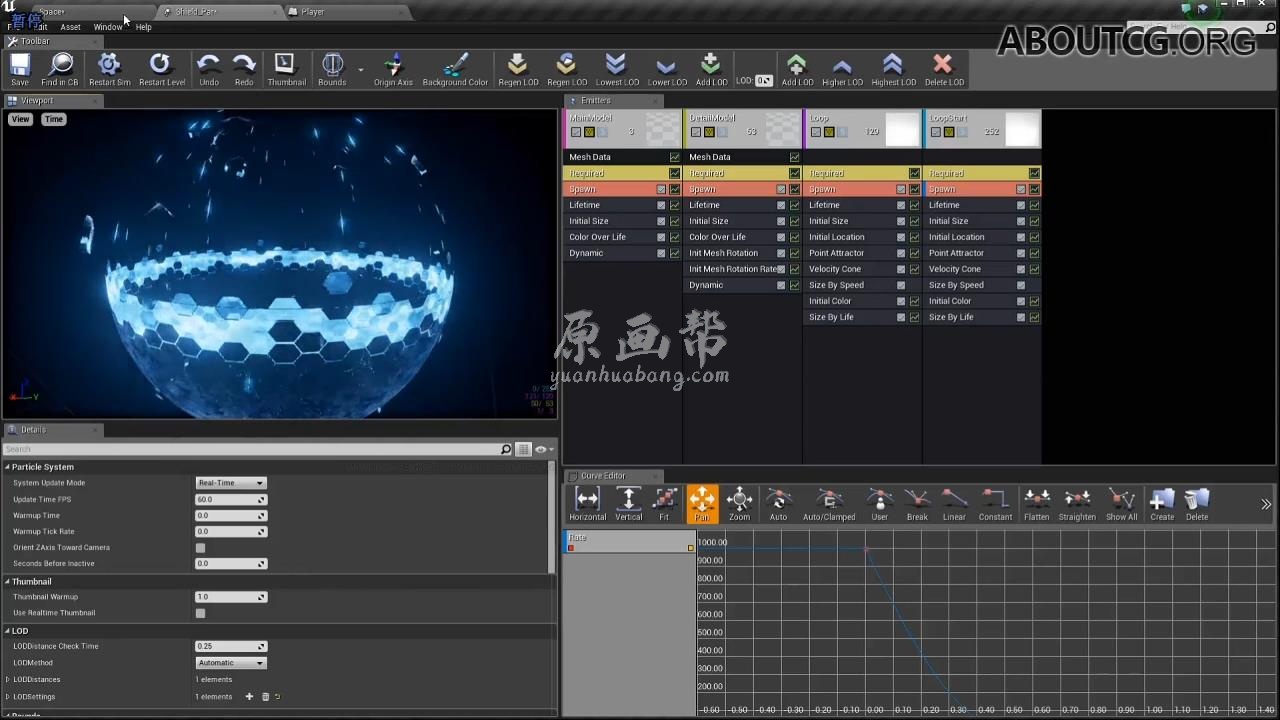Click the Curve Editor Delete trash icon
The height and width of the screenshot is (720, 1280).
coord(1197,504)
